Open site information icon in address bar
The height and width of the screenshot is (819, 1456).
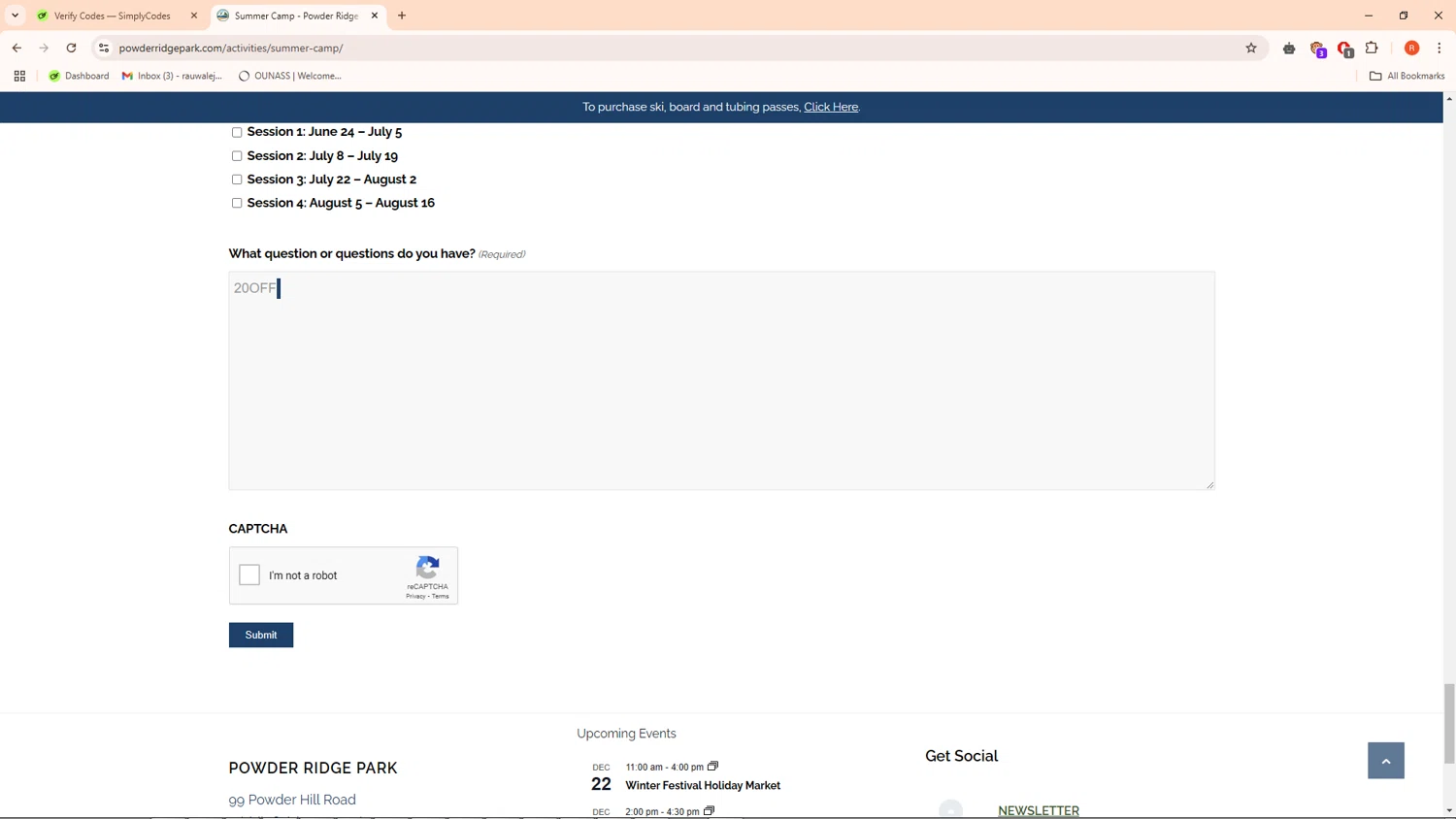104,48
